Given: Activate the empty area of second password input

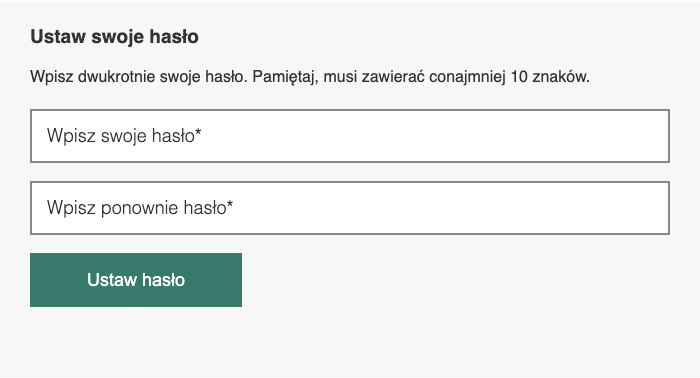Looking at the screenshot, I should pyautogui.click(x=451, y=208).
